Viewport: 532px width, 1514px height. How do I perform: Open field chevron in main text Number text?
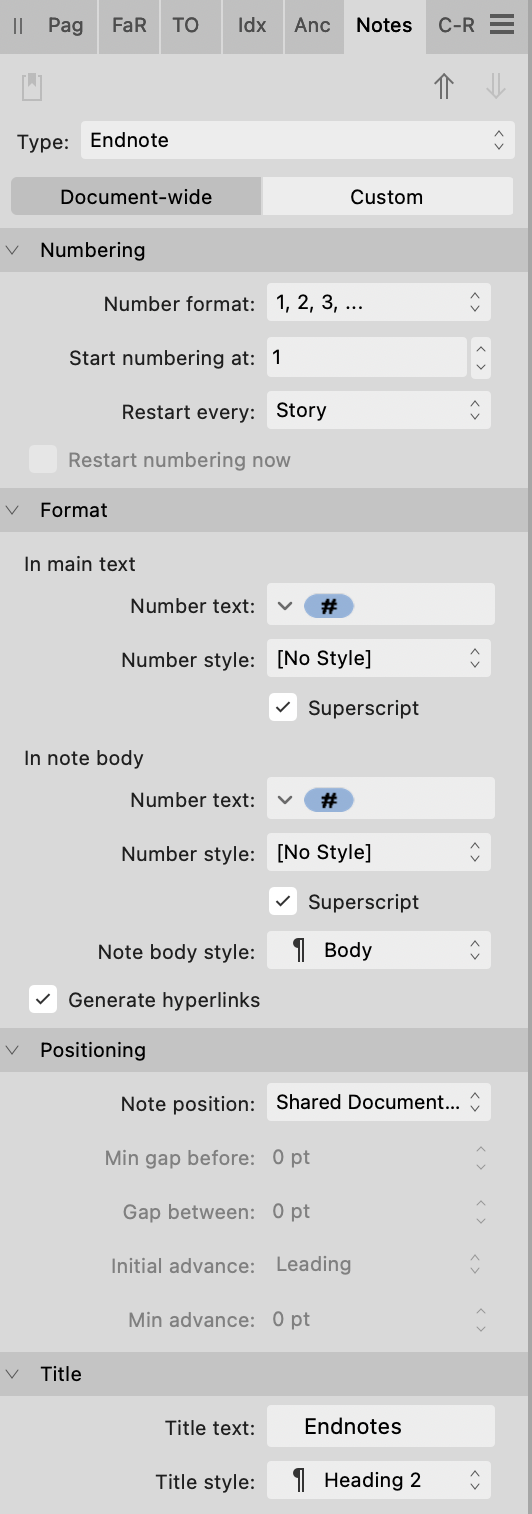(285, 606)
